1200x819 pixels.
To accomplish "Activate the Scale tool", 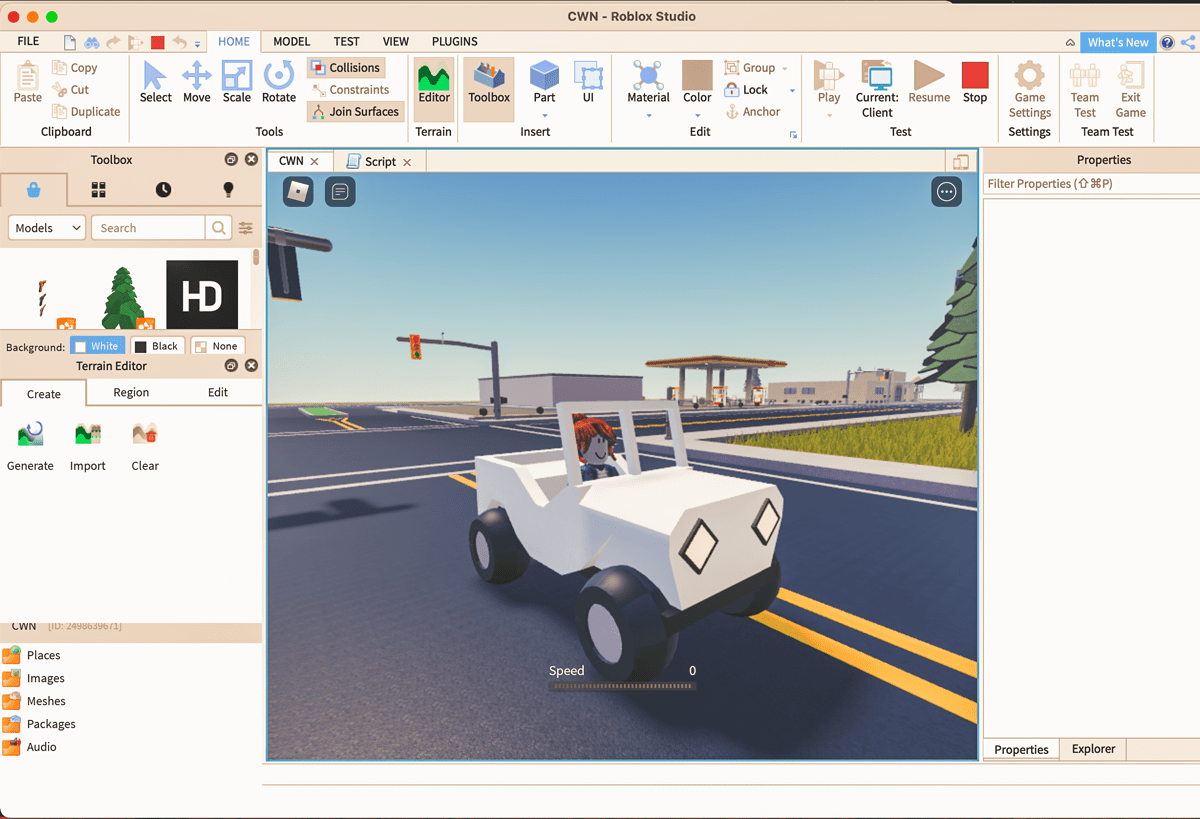I will [237, 82].
